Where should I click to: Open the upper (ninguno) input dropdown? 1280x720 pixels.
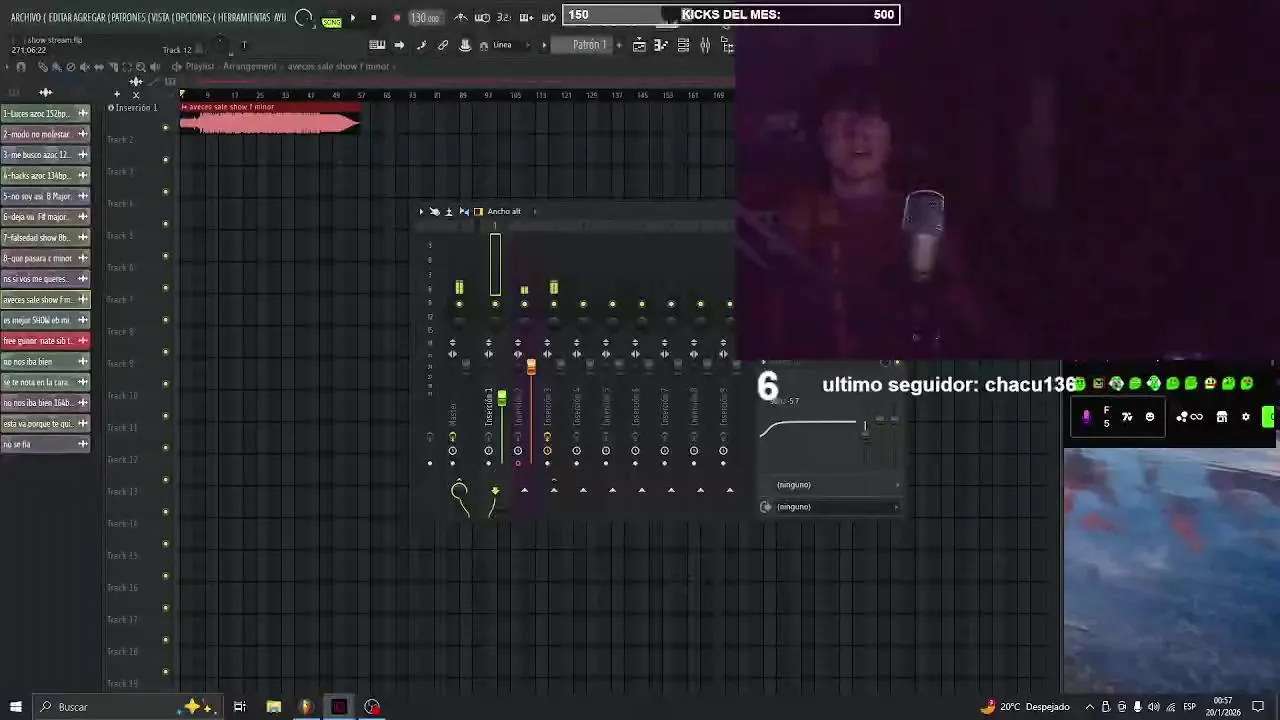coord(838,485)
